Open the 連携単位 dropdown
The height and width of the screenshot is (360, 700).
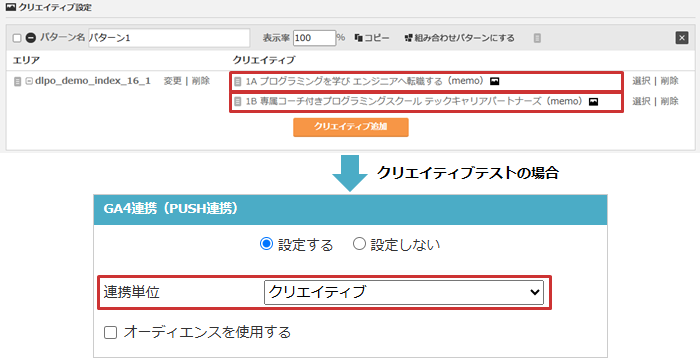[404, 292]
